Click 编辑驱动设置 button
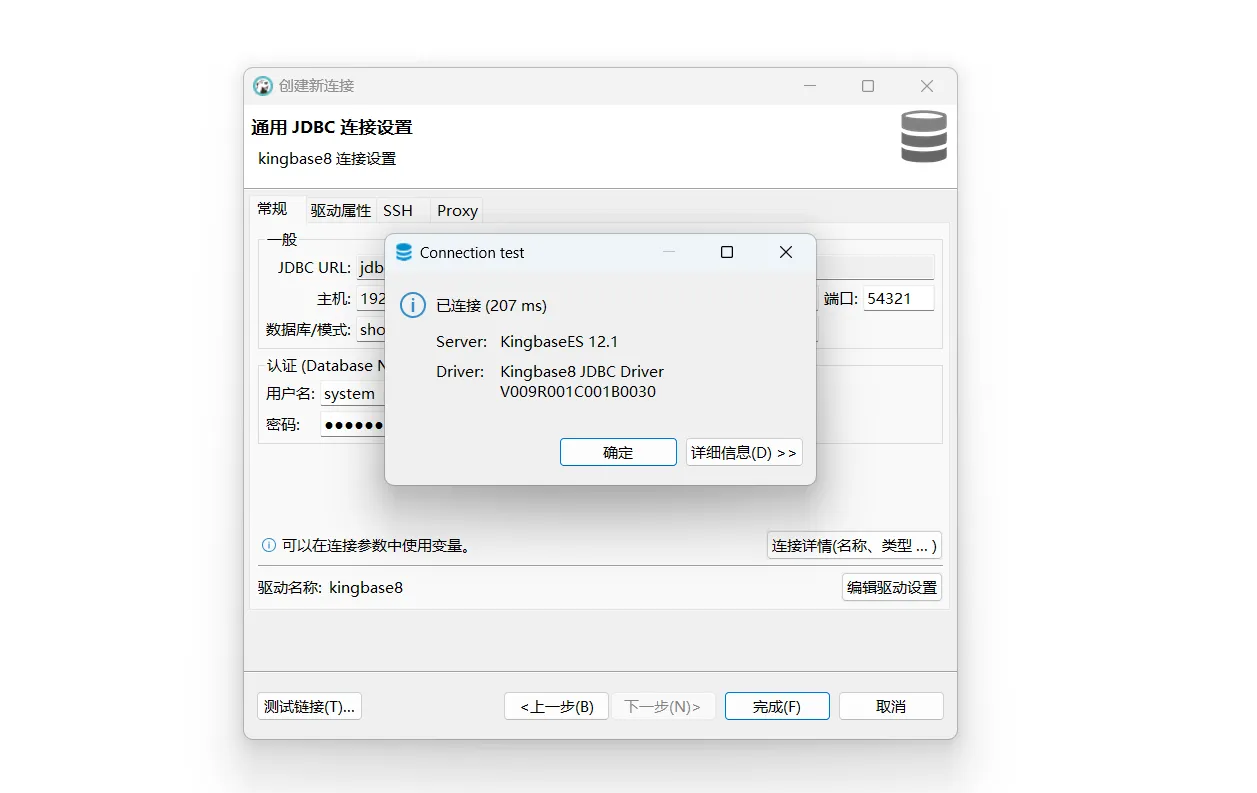This screenshot has height=793, width=1257. click(892, 588)
